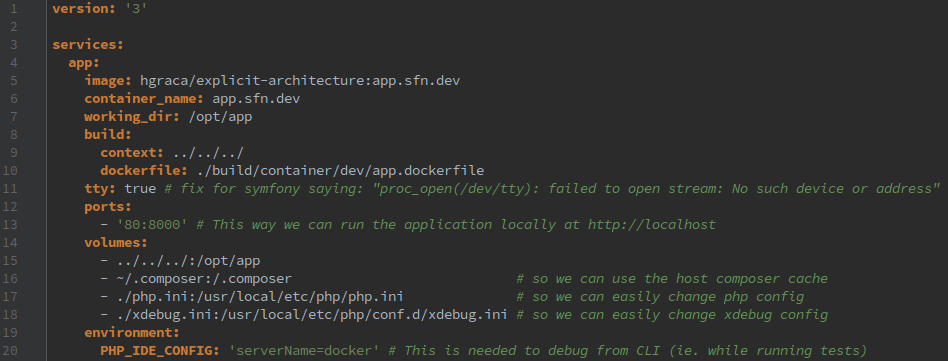Select the ./php.ini volume mapping on line 17
948x361 pixels.
click(x=260, y=297)
